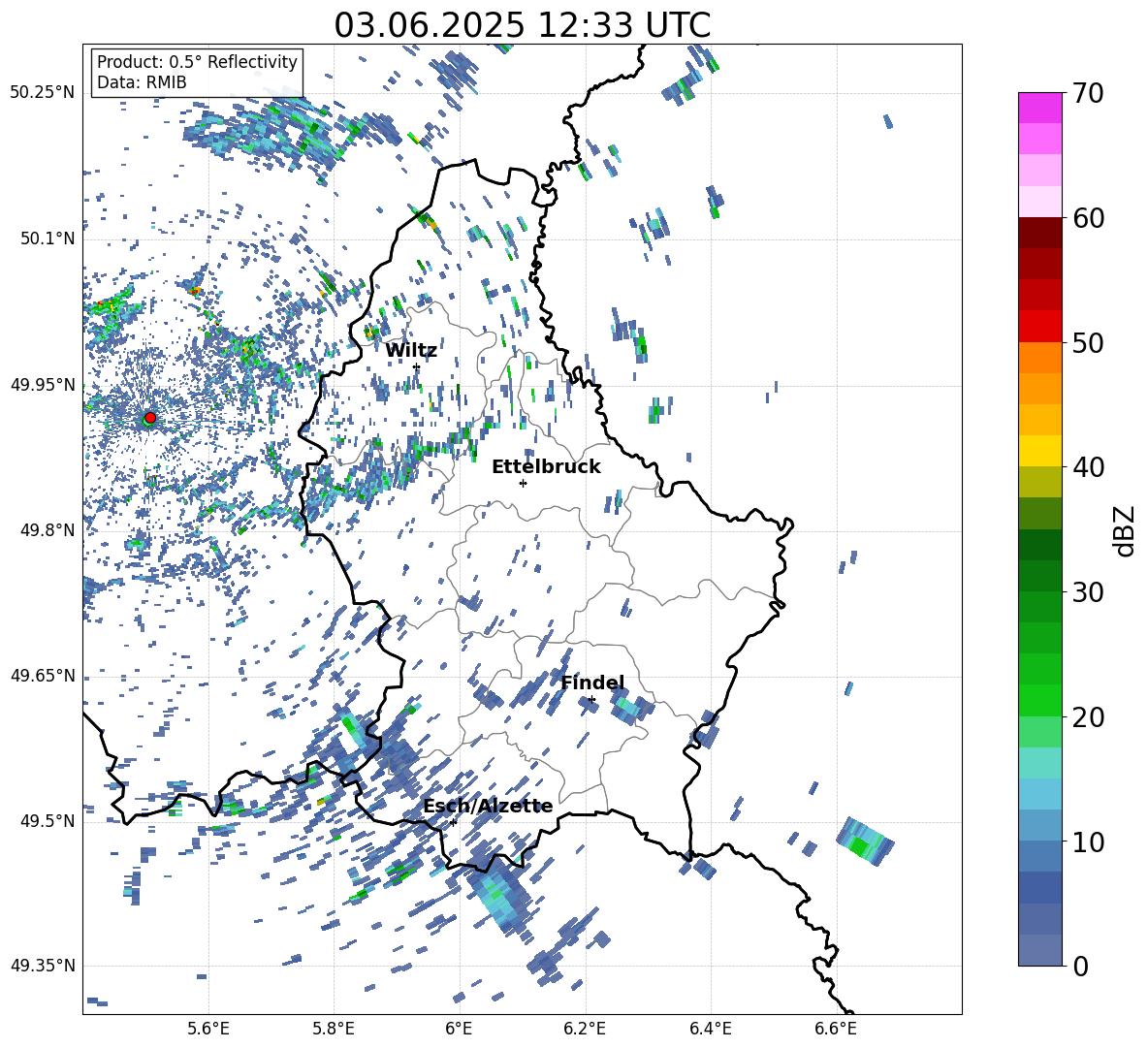Click the 49.35°N latitude label
This screenshot has width=1148, height=1048.
pyautogui.click(x=43, y=966)
